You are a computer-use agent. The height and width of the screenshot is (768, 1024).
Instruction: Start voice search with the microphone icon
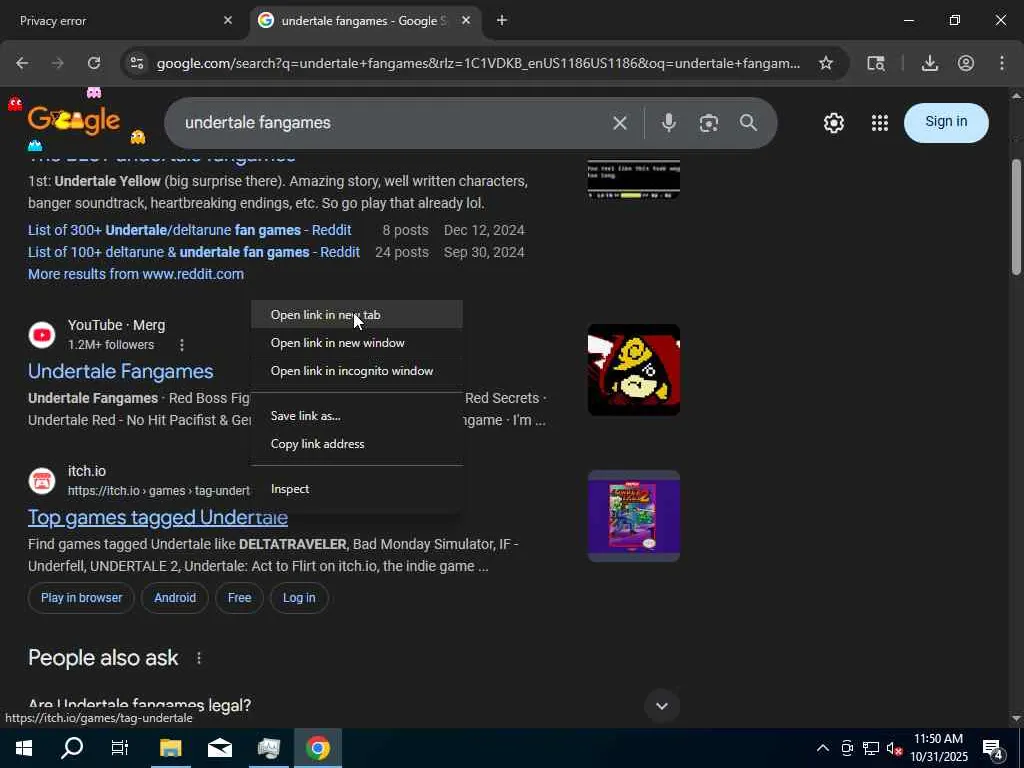669,123
